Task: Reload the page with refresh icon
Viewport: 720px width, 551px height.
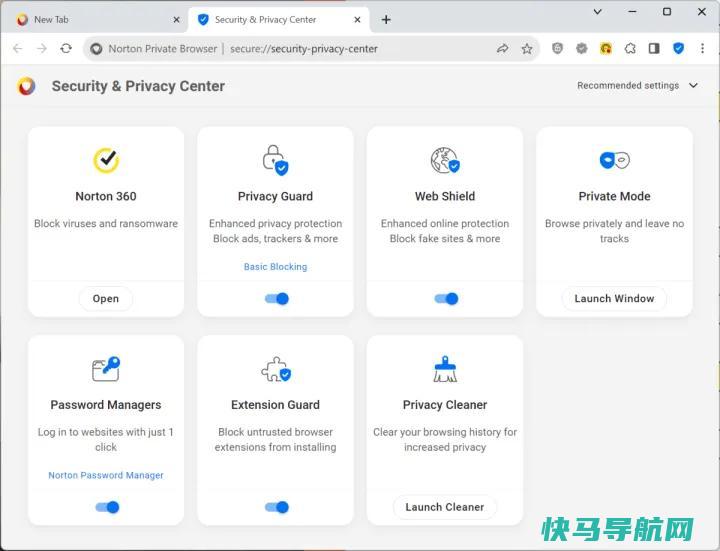Action: 66,48
